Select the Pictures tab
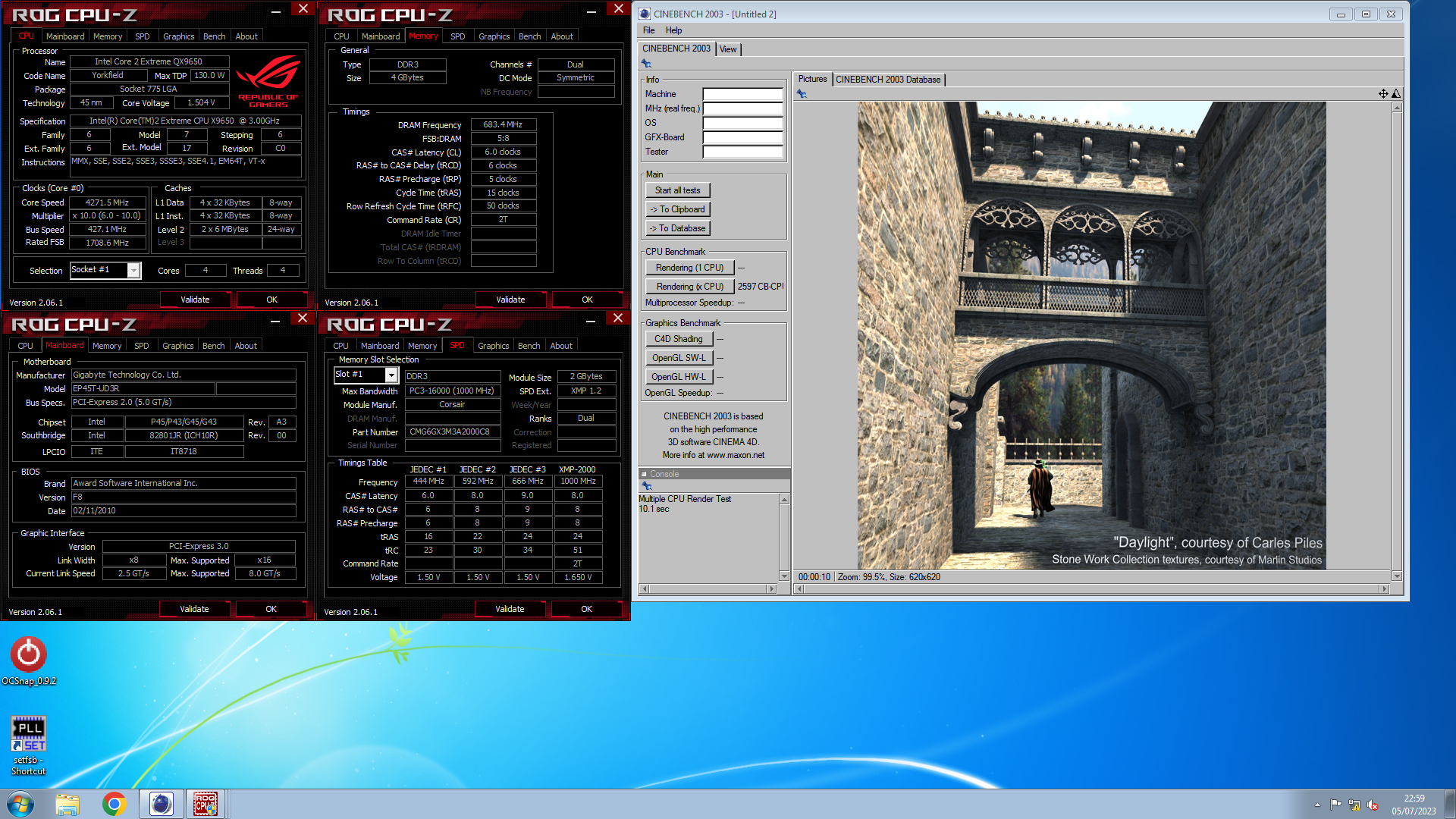This screenshot has height=819, width=1456. [x=812, y=79]
